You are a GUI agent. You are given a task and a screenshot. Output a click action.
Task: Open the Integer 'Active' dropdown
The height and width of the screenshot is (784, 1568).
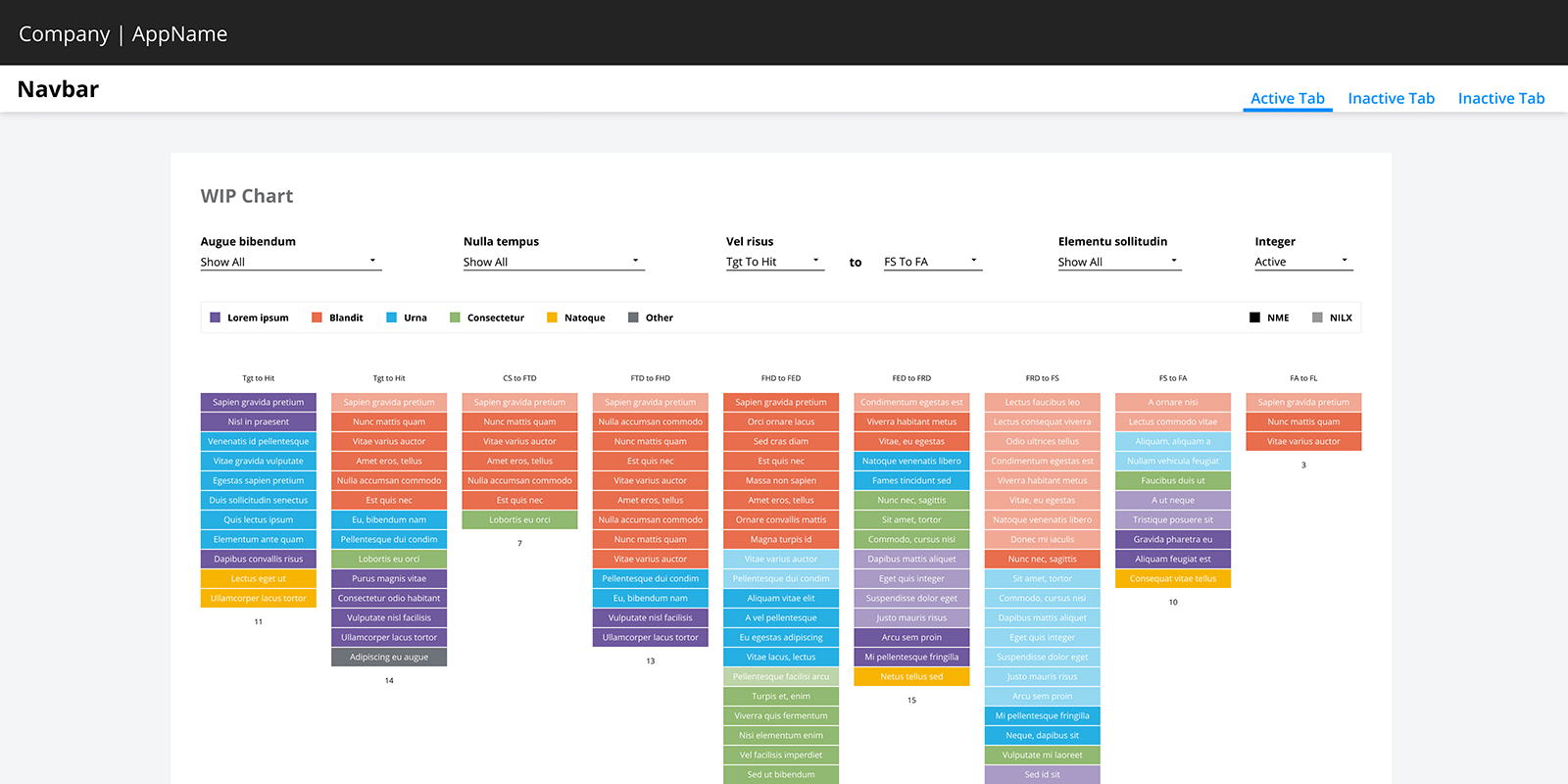(1303, 262)
